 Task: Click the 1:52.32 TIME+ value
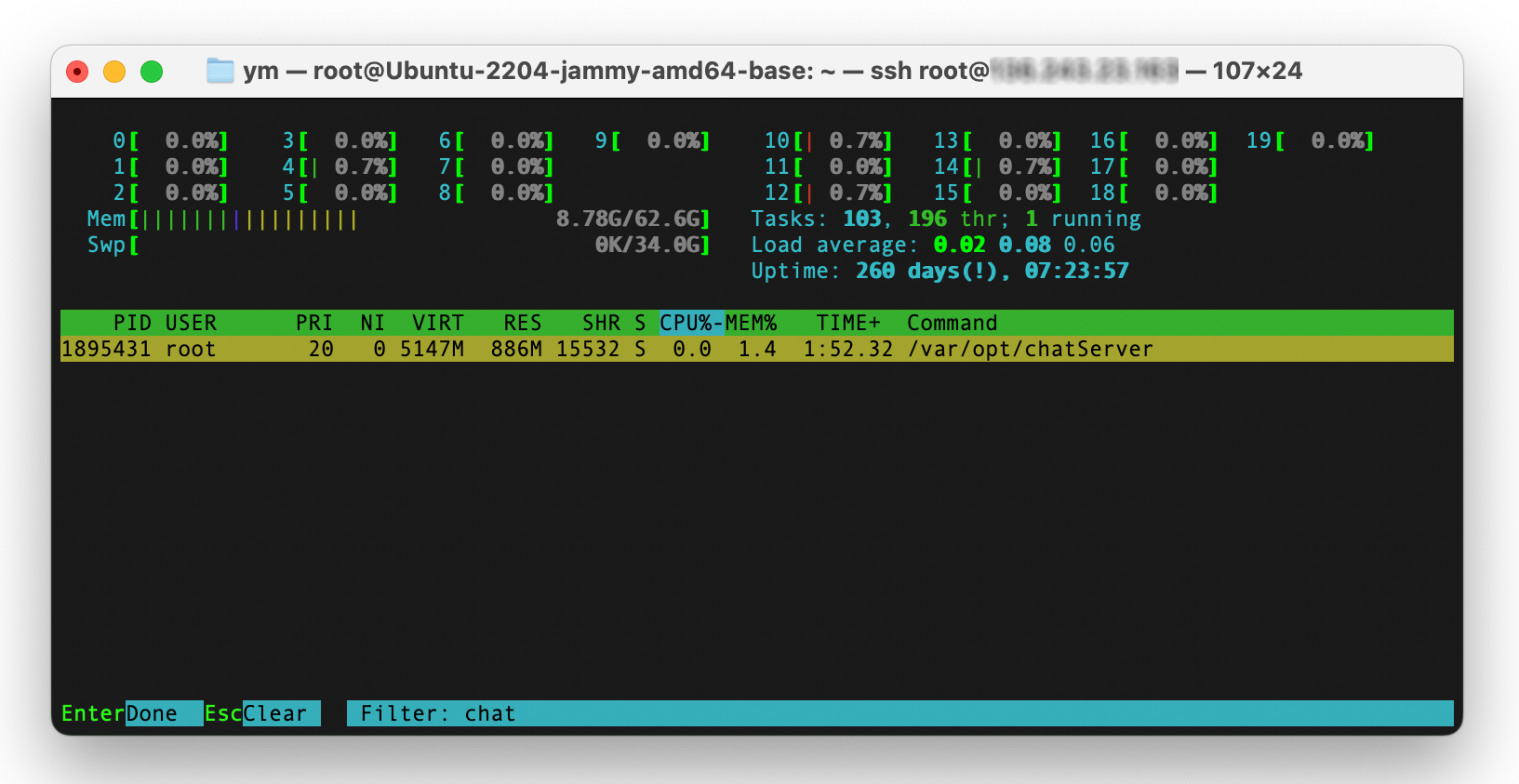coord(848,349)
